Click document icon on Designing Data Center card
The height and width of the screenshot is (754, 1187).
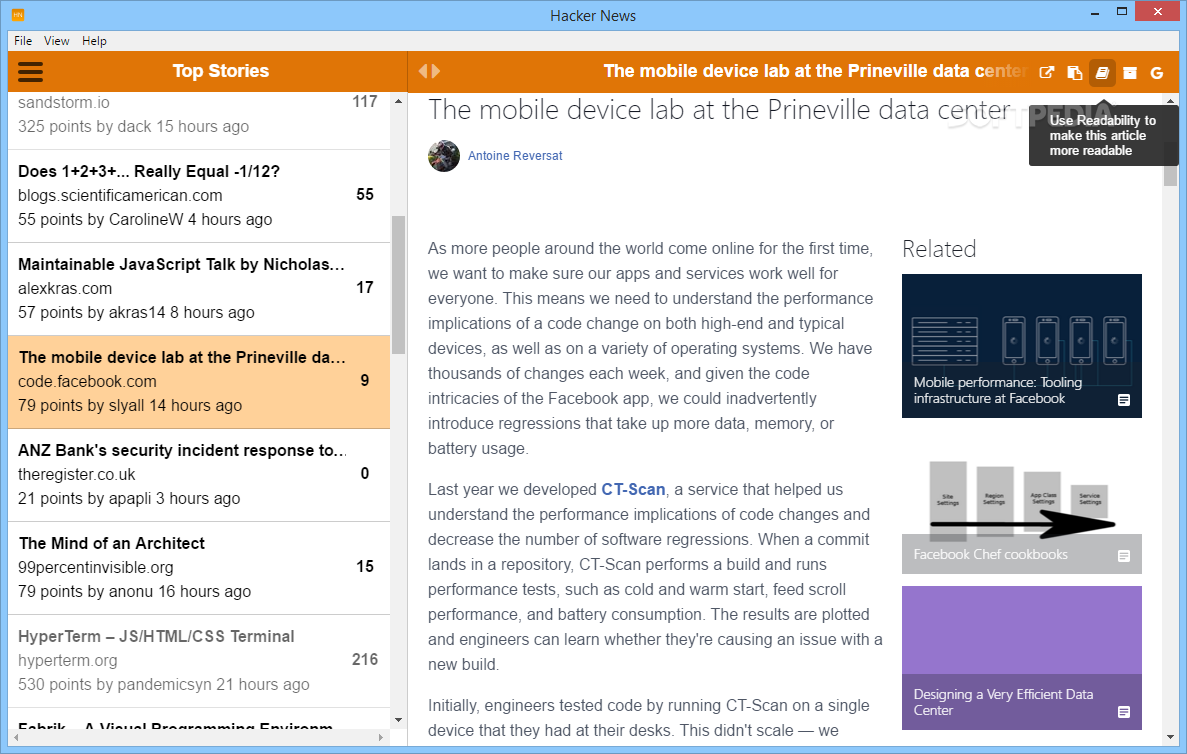point(1124,712)
